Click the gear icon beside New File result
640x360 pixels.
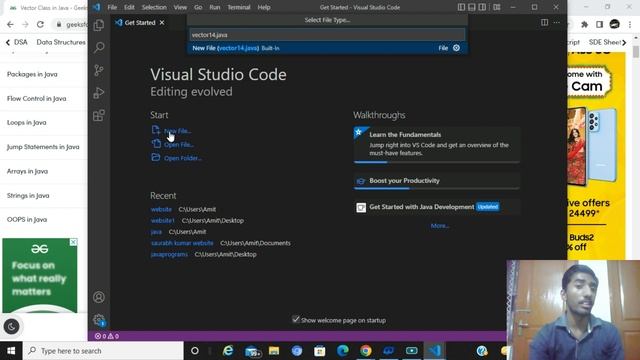click(x=456, y=48)
